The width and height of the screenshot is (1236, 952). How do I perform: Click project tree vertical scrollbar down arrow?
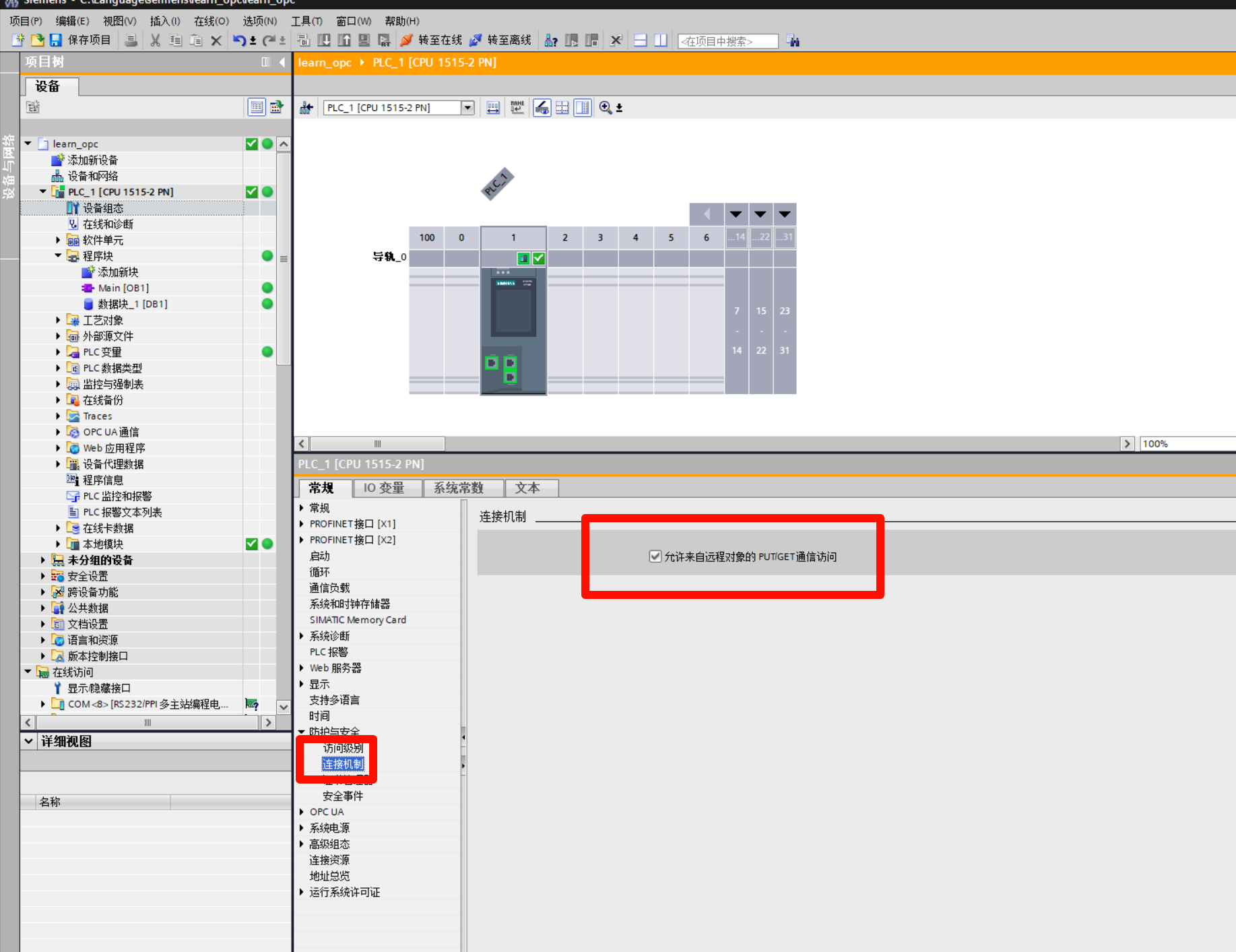(x=284, y=707)
